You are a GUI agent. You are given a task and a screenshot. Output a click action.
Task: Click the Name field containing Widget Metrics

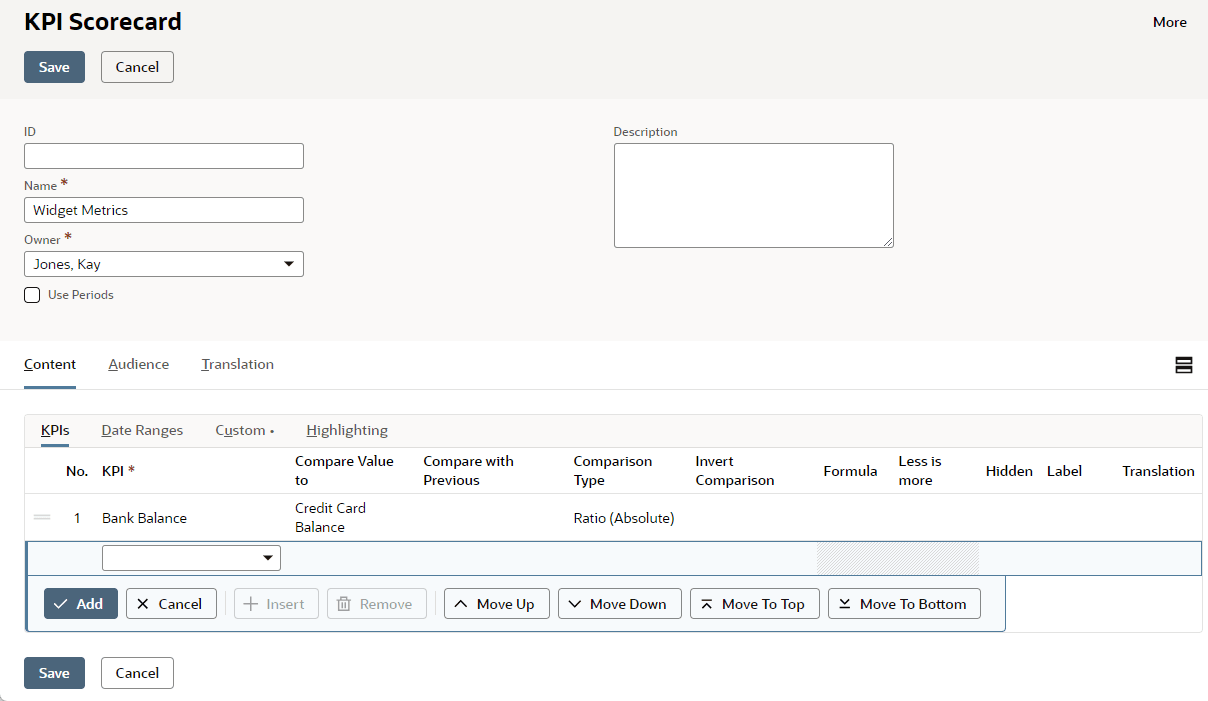pyautogui.click(x=164, y=210)
